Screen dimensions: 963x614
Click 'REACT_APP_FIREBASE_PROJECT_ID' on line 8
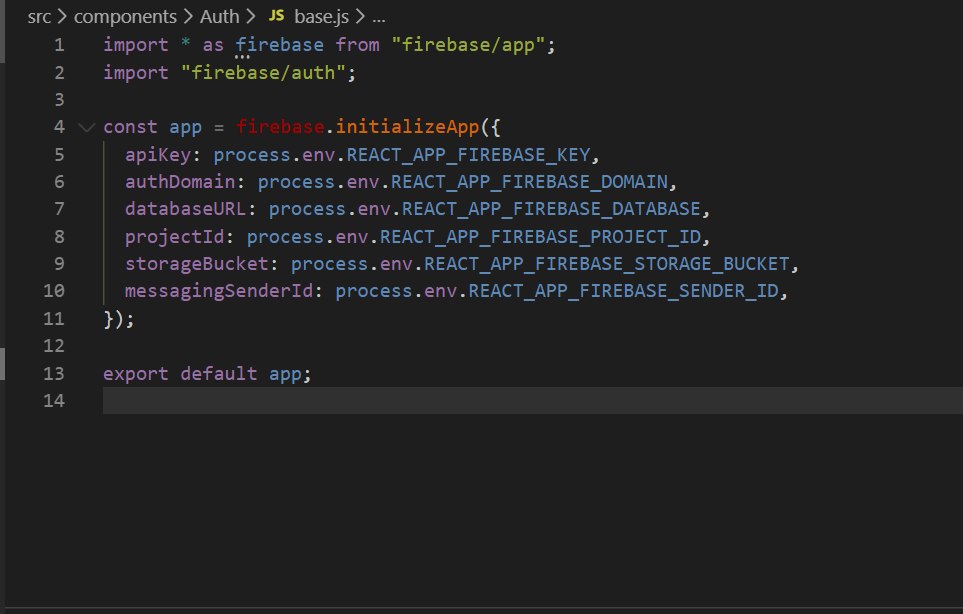click(x=540, y=236)
